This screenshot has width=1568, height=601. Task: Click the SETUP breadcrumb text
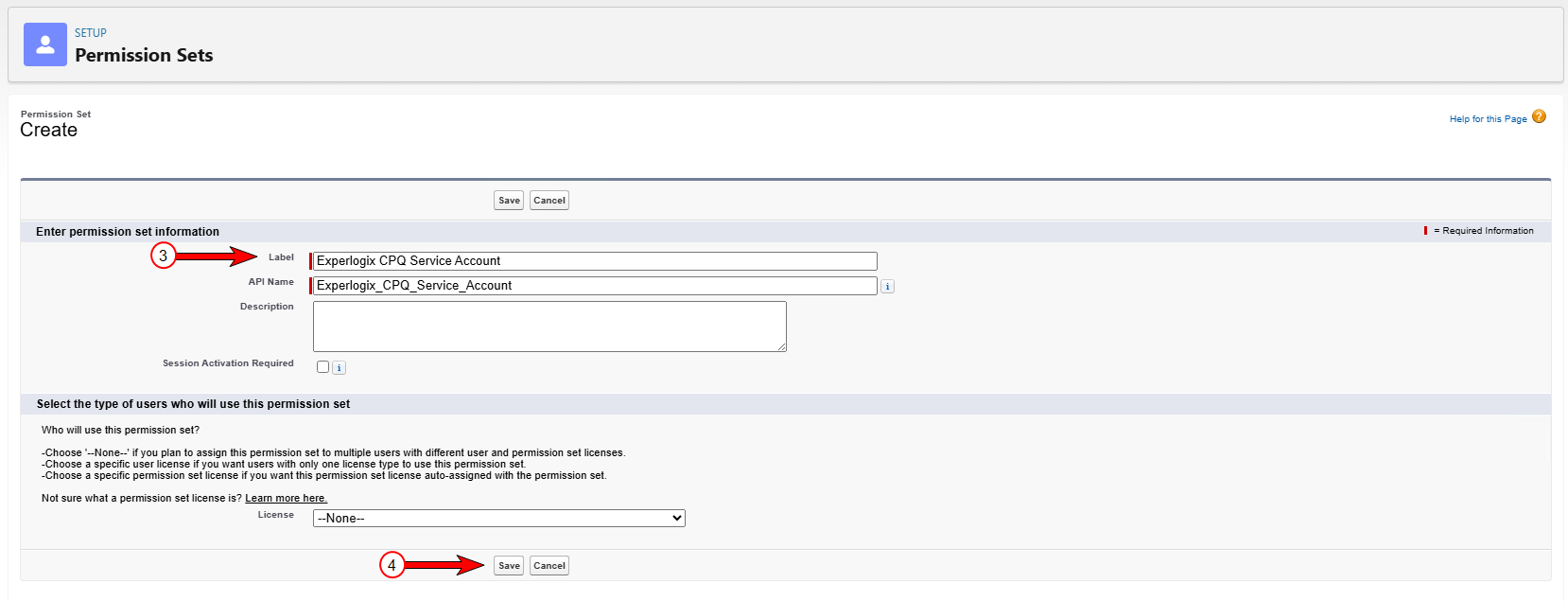(91, 33)
